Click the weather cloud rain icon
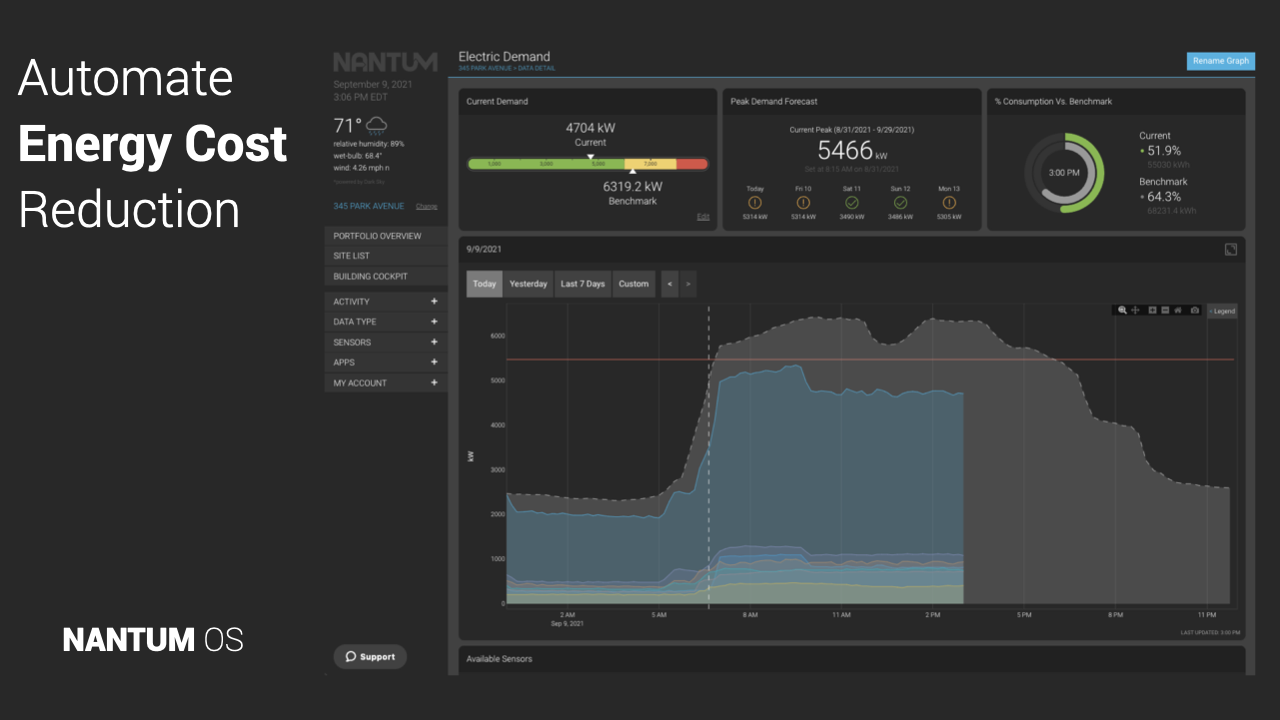Viewport: 1280px width, 720px height. pyautogui.click(x=377, y=125)
